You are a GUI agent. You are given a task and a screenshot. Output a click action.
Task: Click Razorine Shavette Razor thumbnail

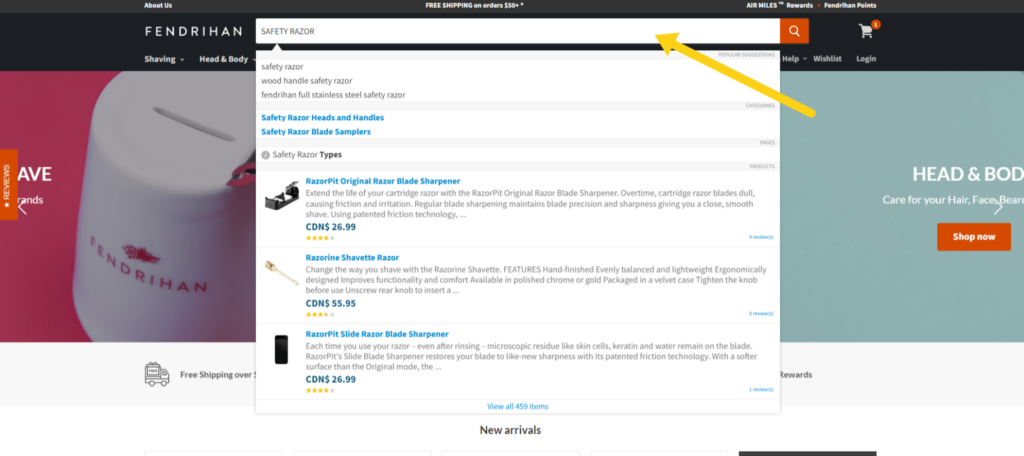coord(281,272)
